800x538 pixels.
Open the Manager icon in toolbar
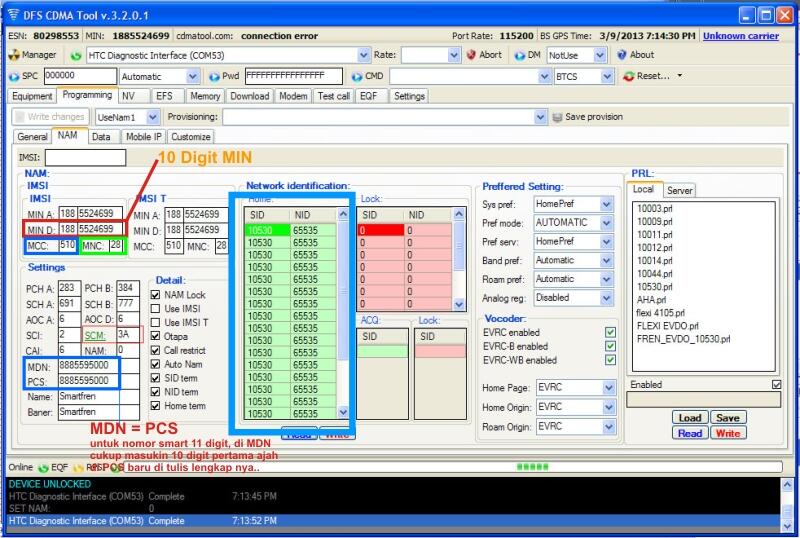14,55
